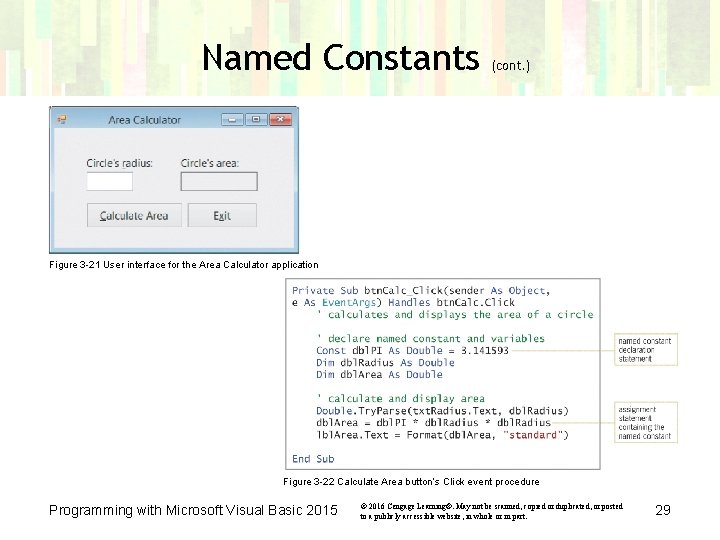This screenshot has height=540, width=720.
Task: Click the Figure 3-22 caption text
Action: pos(411,482)
